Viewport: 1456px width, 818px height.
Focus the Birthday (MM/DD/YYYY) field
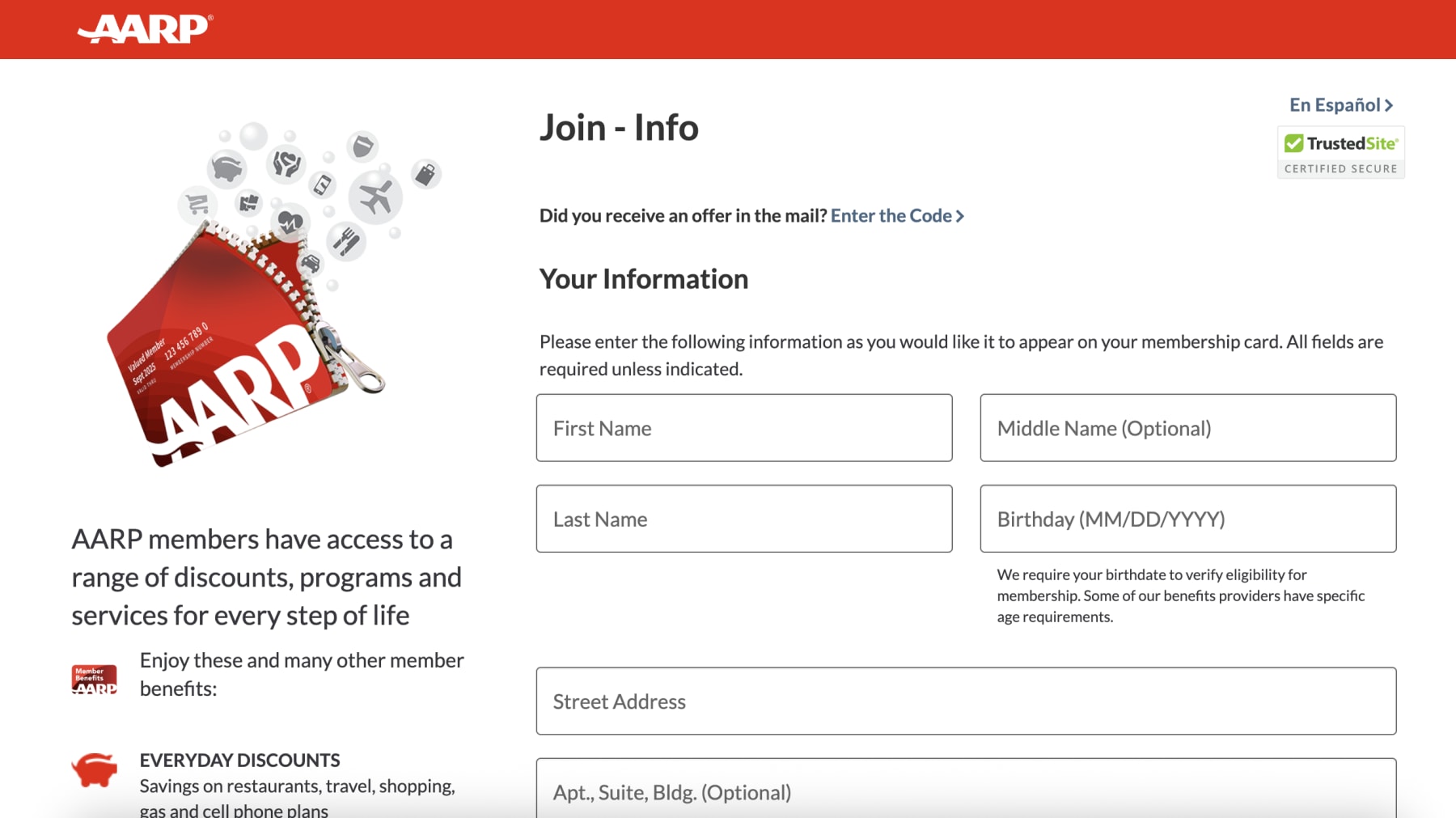pos(1188,519)
